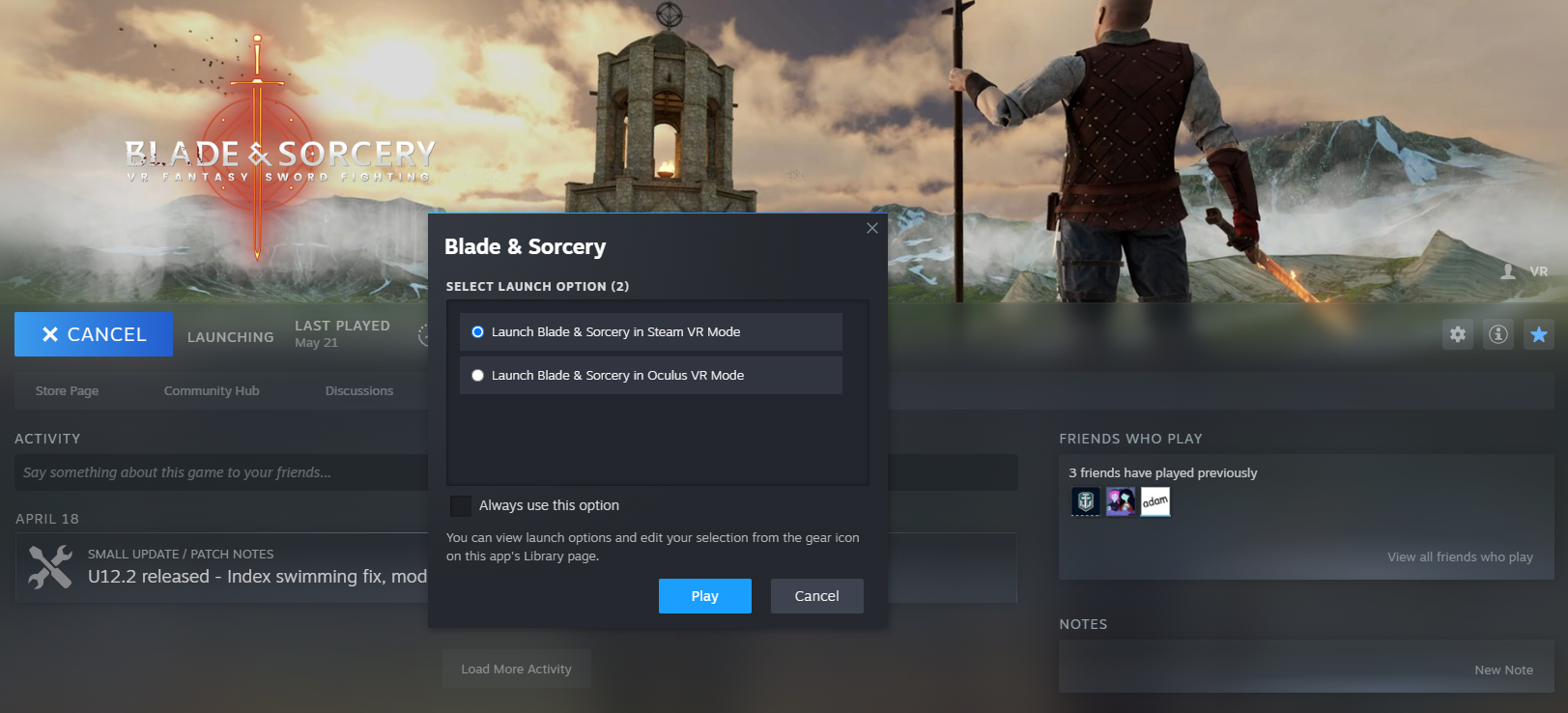Enable Always use this option checkbox

(x=461, y=505)
